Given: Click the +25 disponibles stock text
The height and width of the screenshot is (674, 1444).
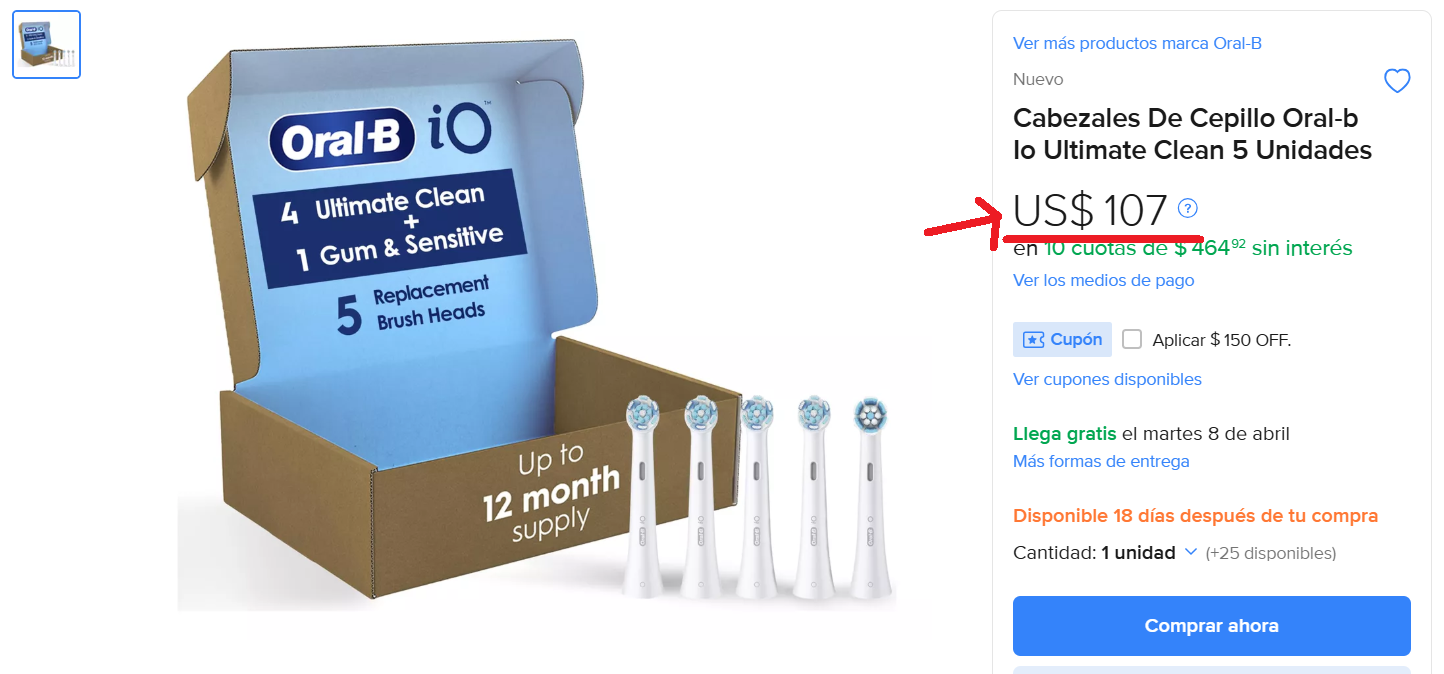Looking at the screenshot, I should click(1270, 553).
